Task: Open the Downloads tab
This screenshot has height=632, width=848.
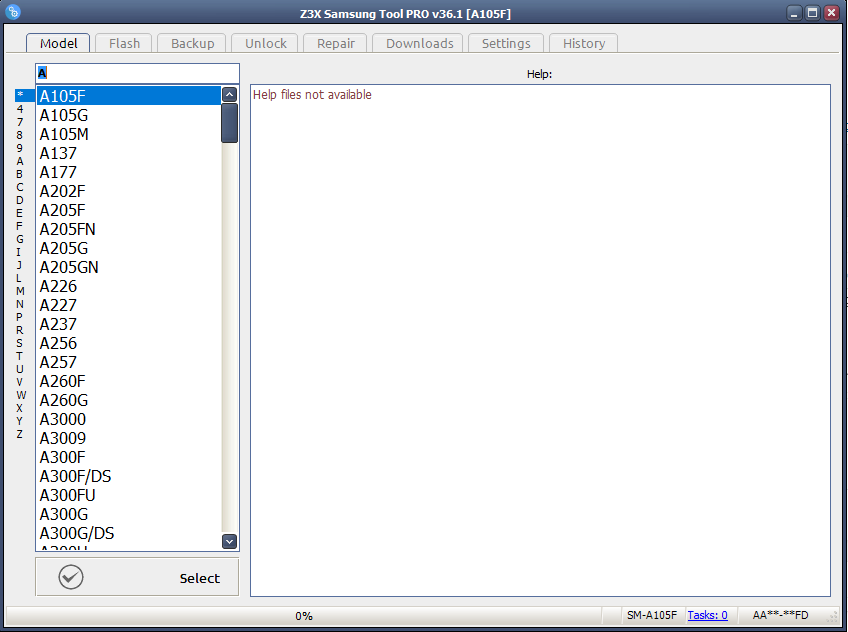Action: tap(420, 43)
